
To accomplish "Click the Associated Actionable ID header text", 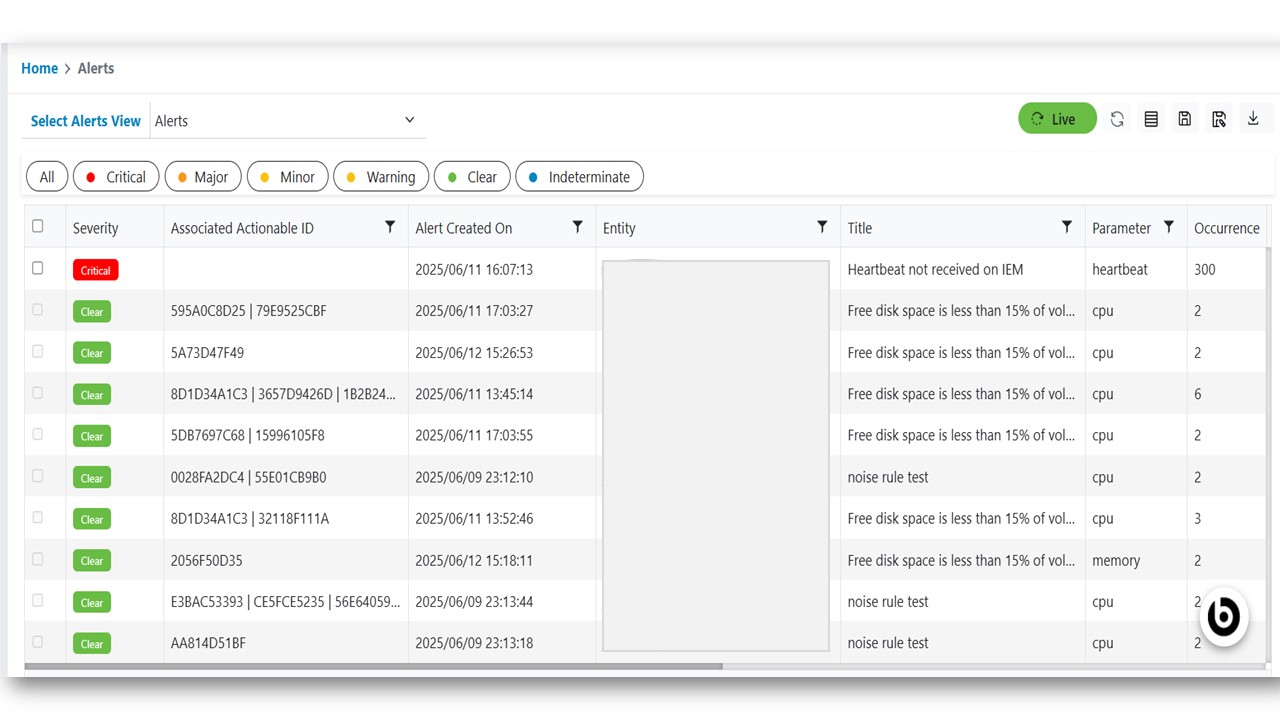I will (242, 228).
